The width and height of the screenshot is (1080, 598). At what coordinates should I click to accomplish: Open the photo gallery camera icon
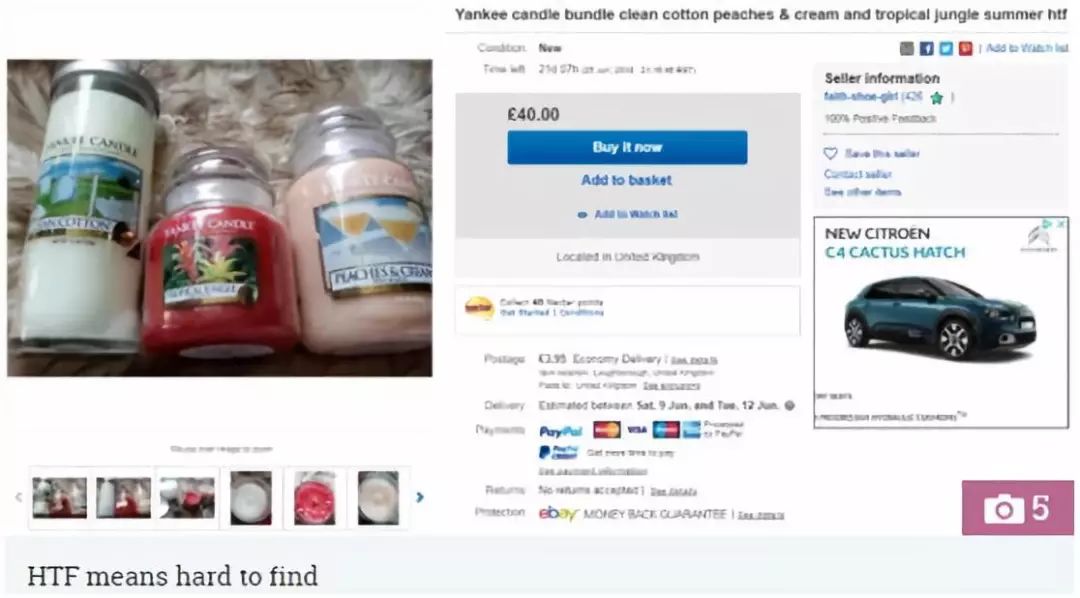click(x=1017, y=508)
